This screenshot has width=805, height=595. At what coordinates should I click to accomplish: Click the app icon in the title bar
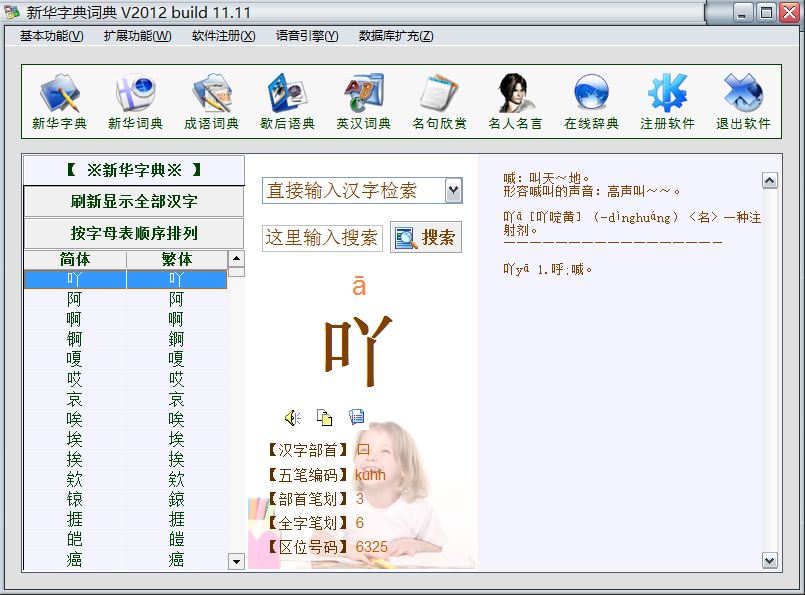click(x=12, y=12)
